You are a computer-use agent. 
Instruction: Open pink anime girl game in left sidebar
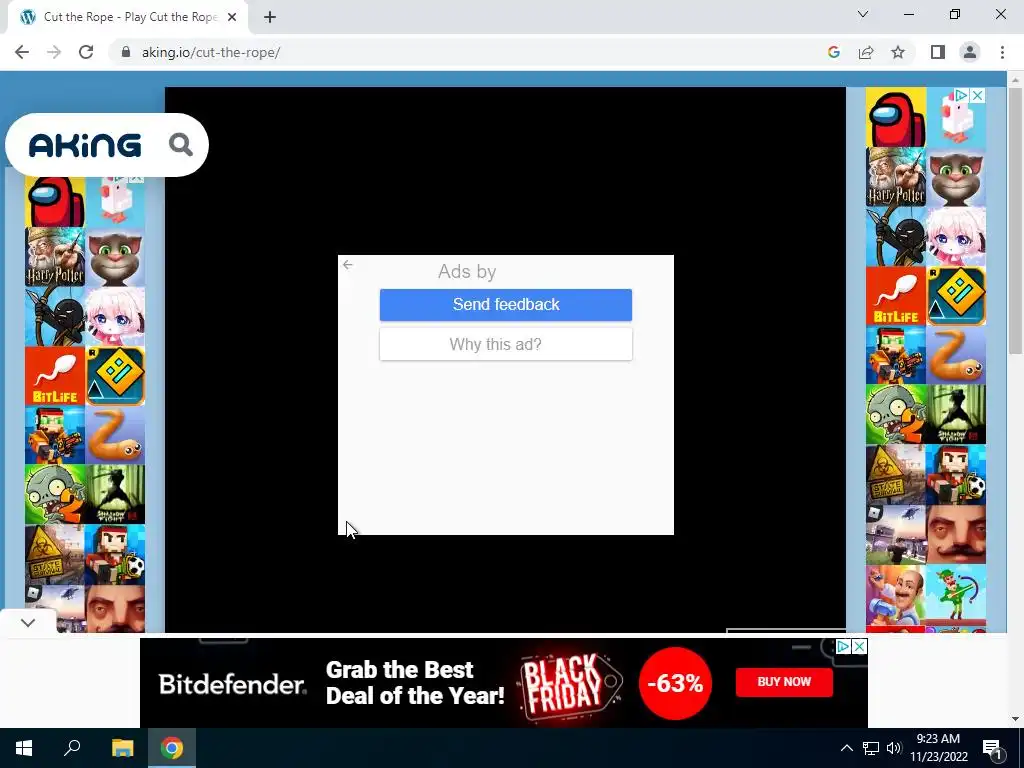click(115, 317)
